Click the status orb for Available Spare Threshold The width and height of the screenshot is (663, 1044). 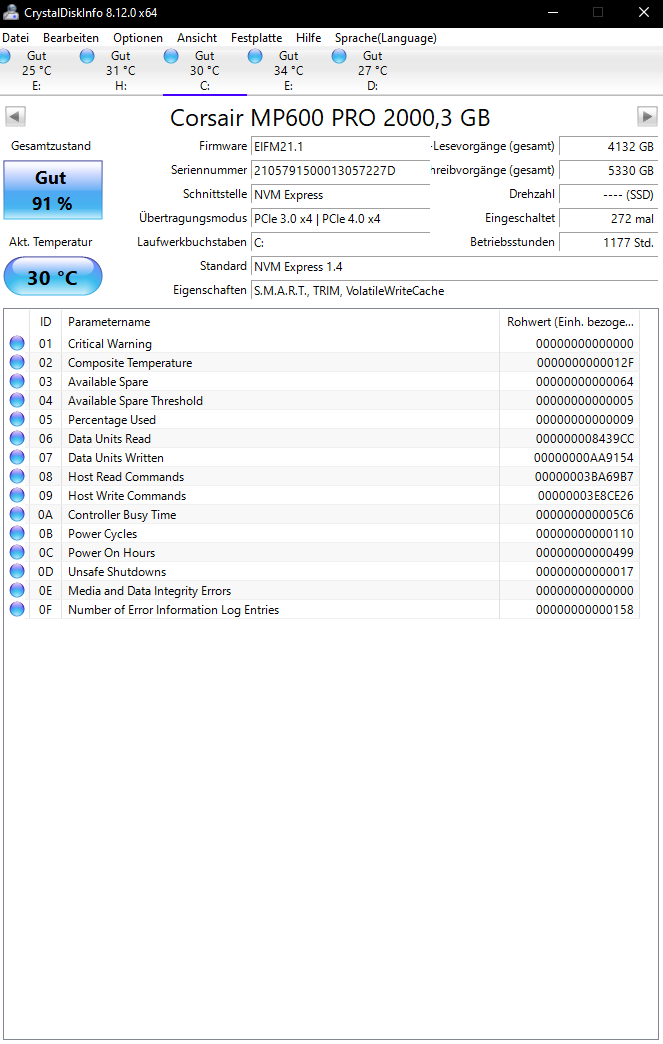(17, 400)
